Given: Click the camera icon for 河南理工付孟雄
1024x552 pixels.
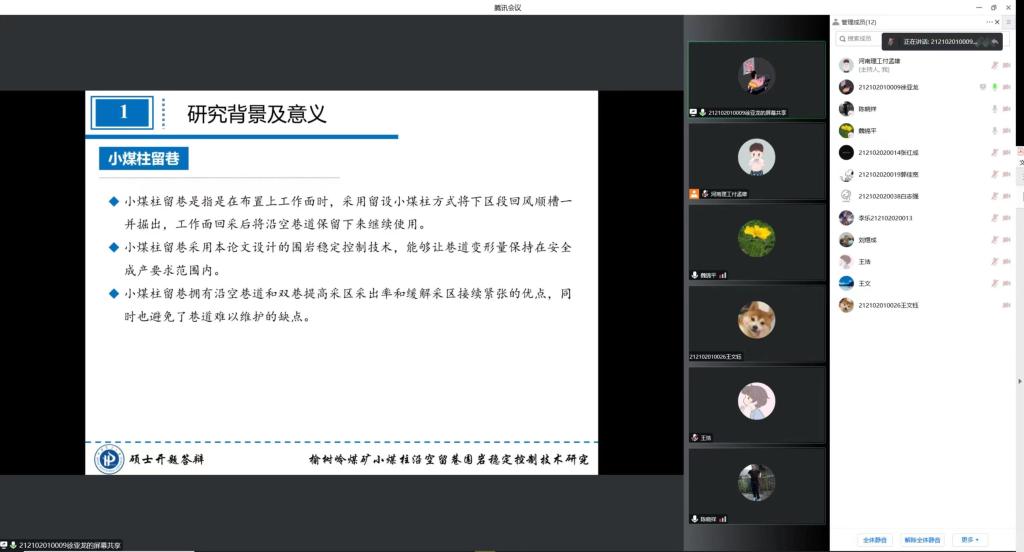Looking at the screenshot, I should [1006, 65].
